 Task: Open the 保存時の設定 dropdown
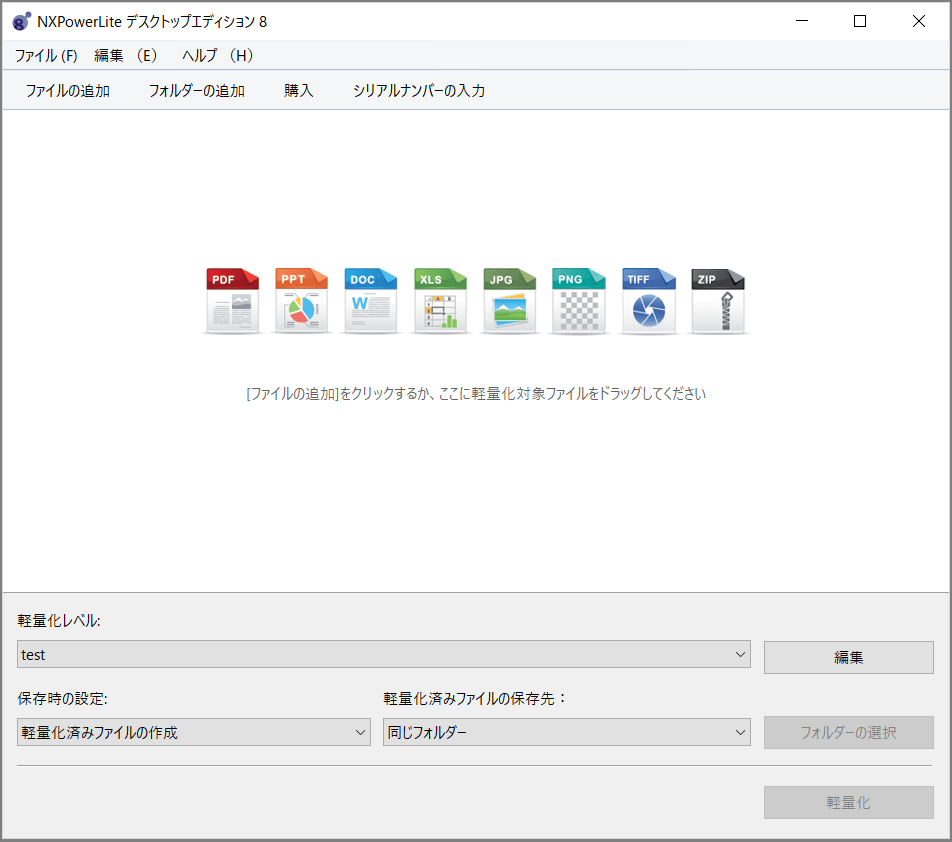[x=194, y=732]
